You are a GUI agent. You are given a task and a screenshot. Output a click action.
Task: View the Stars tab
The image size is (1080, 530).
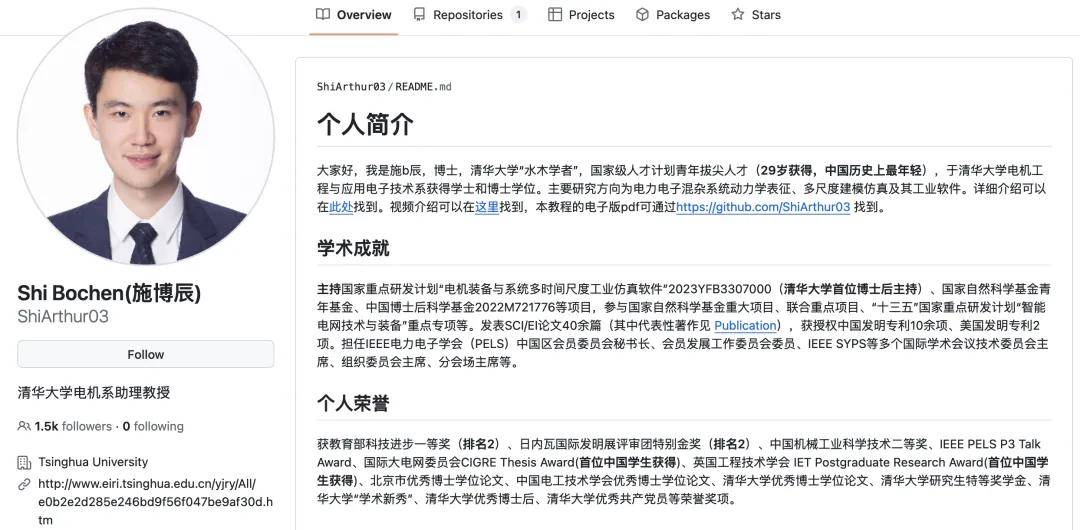tap(756, 14)
